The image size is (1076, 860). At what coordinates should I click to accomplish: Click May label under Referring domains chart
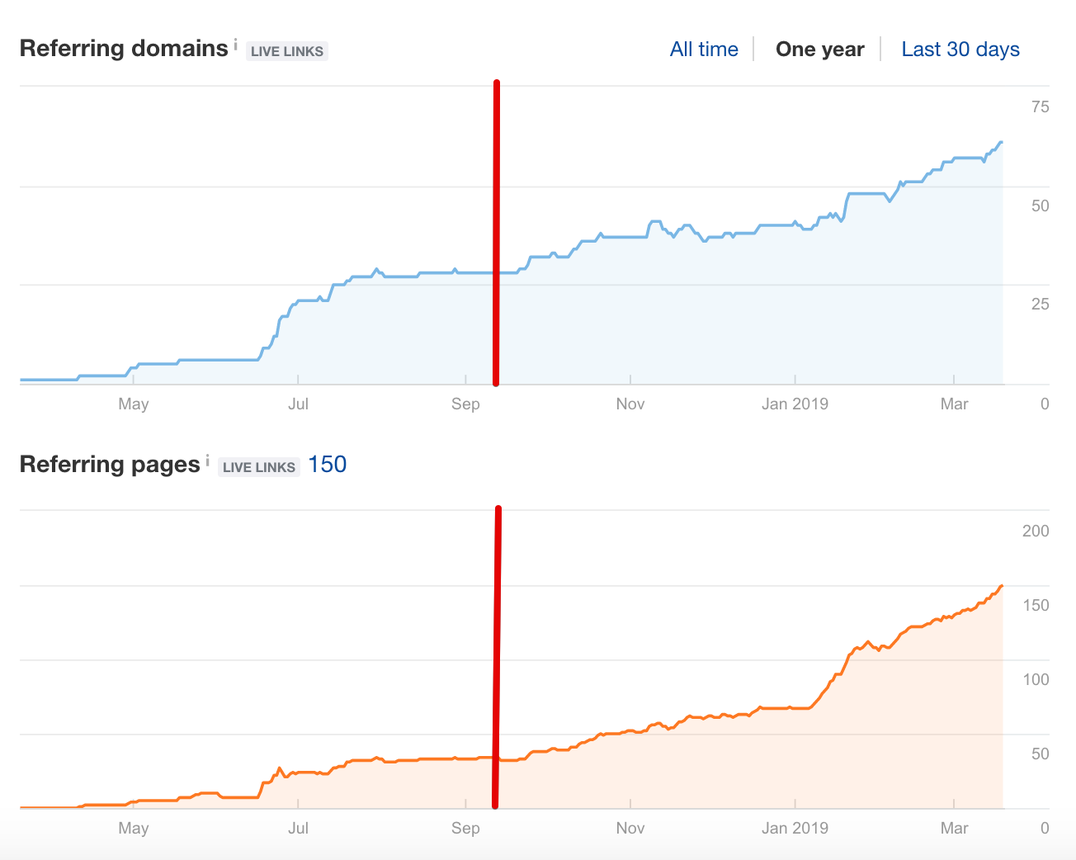click(133, 404)
